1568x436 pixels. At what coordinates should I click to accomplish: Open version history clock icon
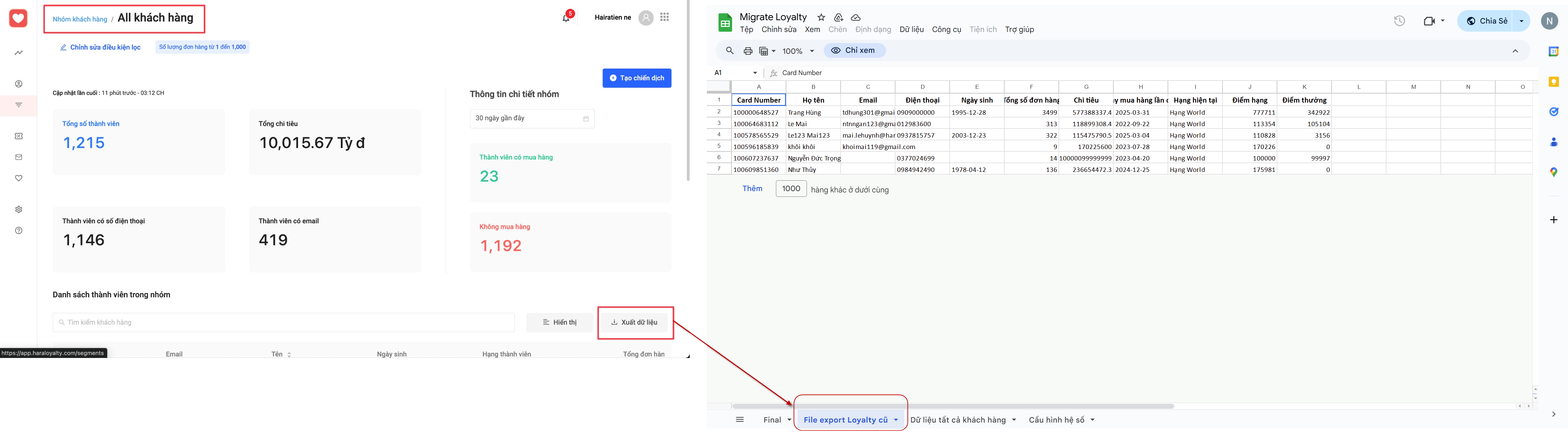coord(1399,21)
